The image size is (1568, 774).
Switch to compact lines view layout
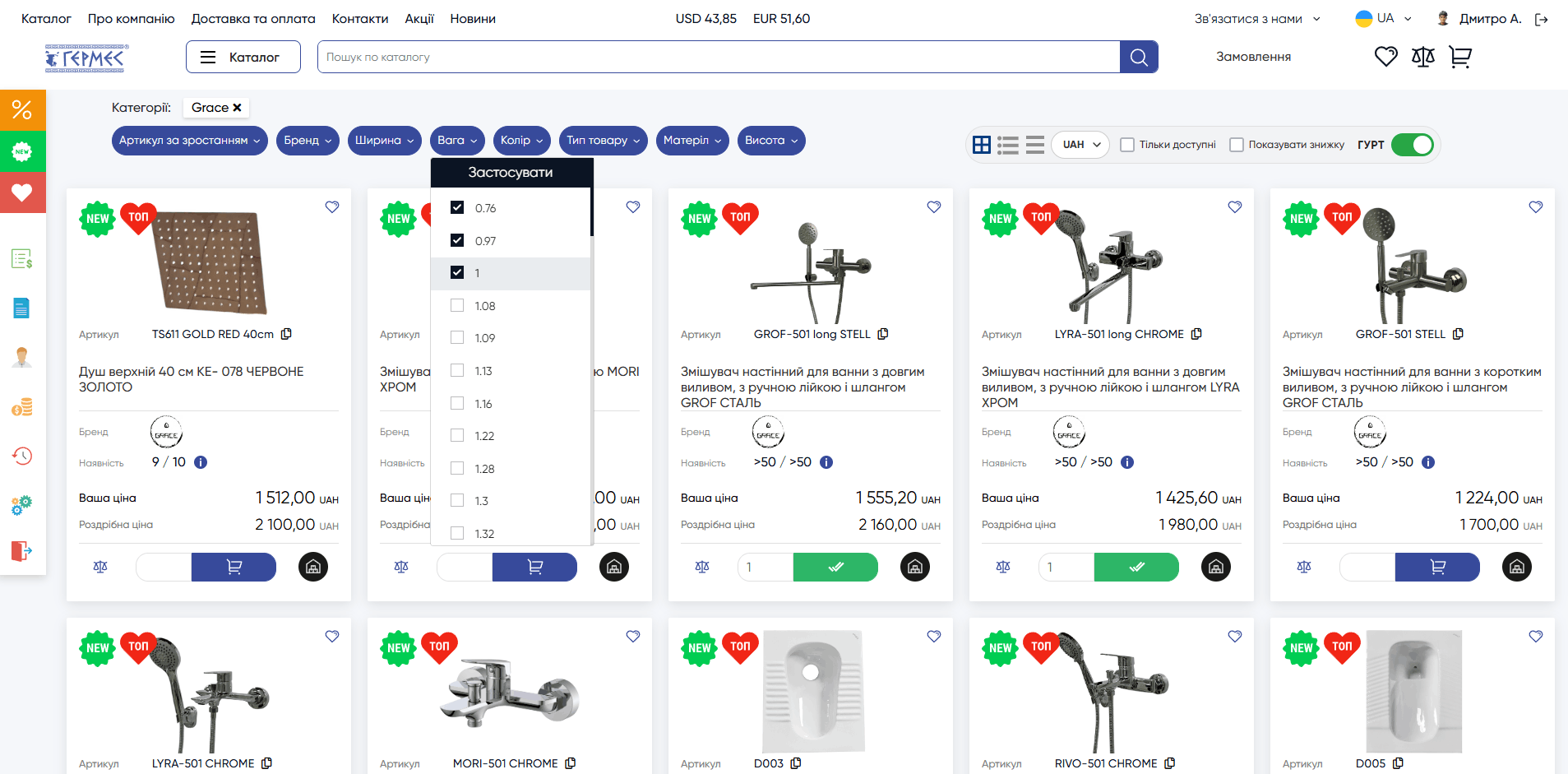coord(1035,145)
